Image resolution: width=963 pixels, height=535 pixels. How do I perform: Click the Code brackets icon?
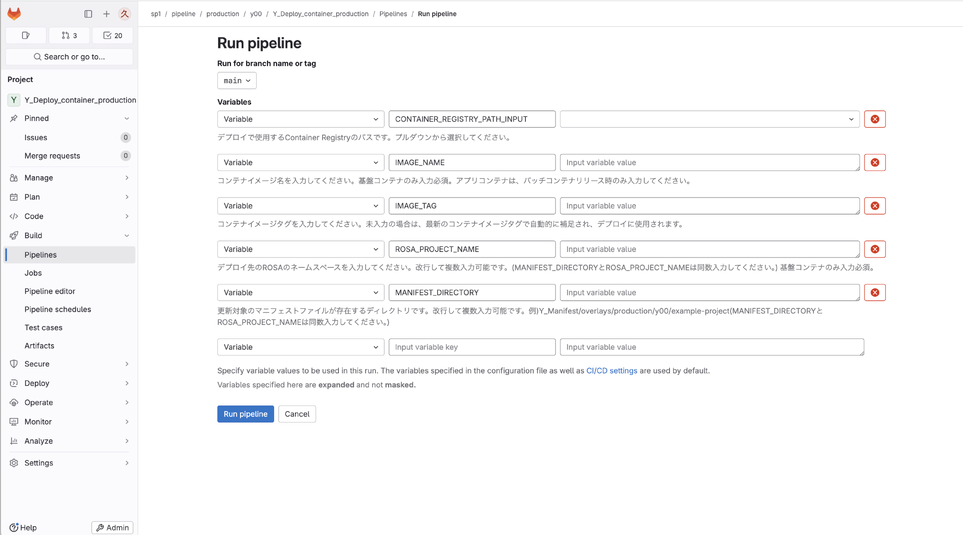pyautogui.click(x=14, y=216)
